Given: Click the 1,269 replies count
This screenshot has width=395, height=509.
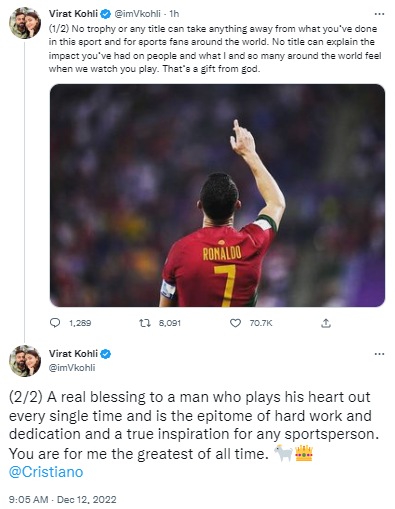Looking at the screenshot, I should 80,323.
